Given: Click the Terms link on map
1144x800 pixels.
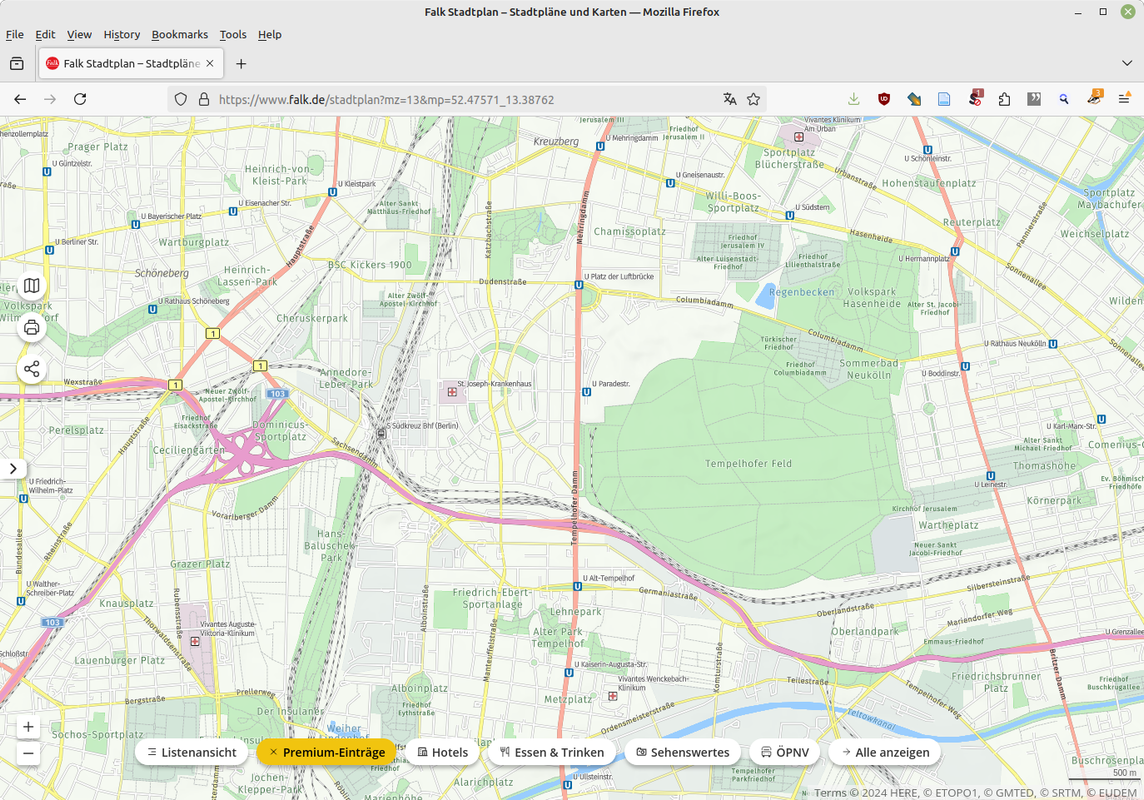Looking at the screenshot, I should pos(830,793).
